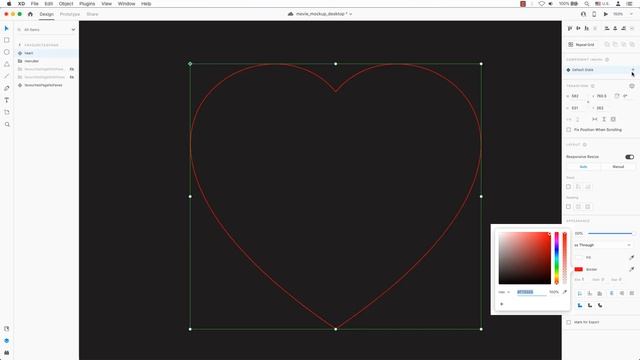The width and height of the screenshot is (640, 360).
Task: Choose the Text tool
Action: tap(7, 100)
